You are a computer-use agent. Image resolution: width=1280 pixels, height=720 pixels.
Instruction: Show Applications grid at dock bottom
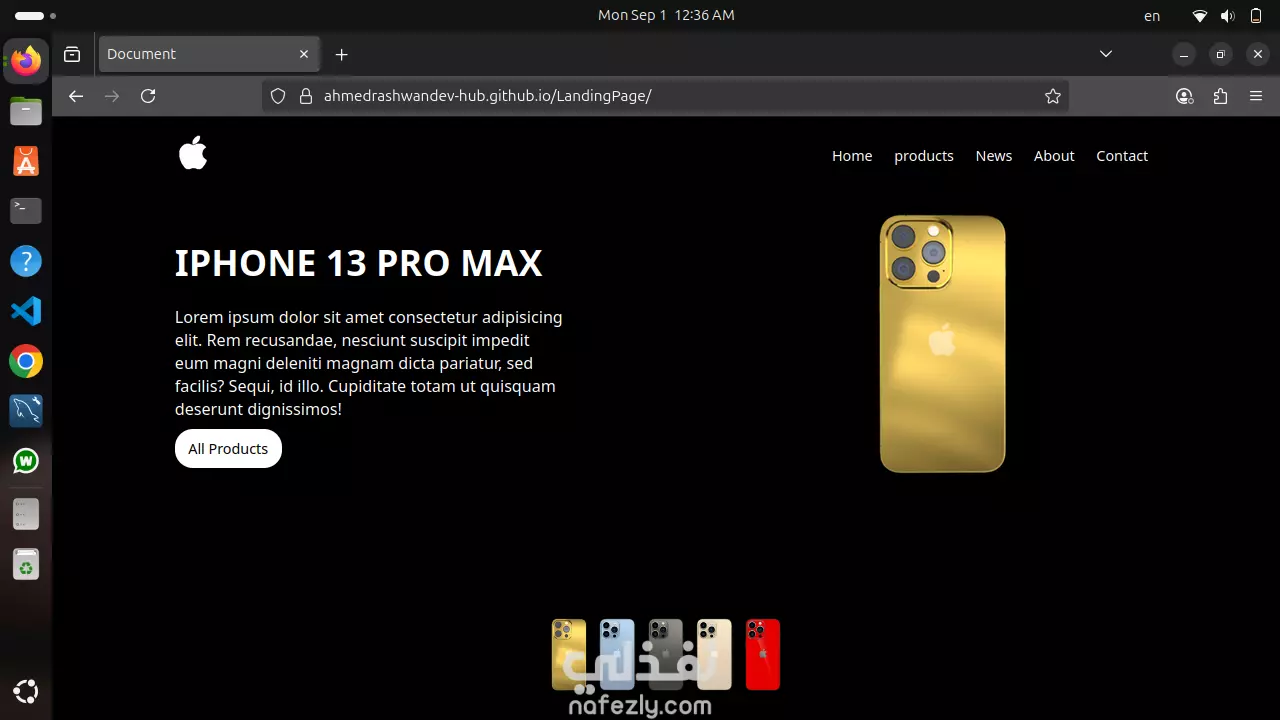26,691
